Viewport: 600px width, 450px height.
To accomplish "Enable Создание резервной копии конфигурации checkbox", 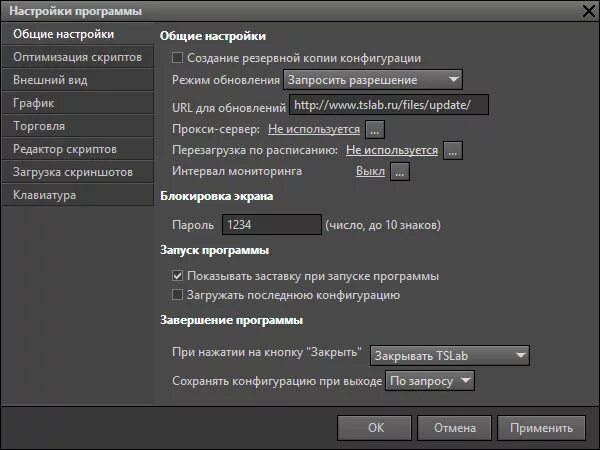I will [x=177, y=58].
